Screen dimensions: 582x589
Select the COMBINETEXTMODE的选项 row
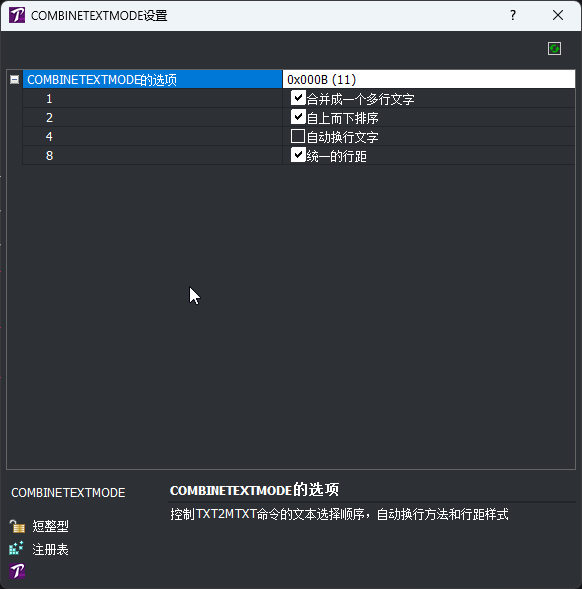point(153,79)
